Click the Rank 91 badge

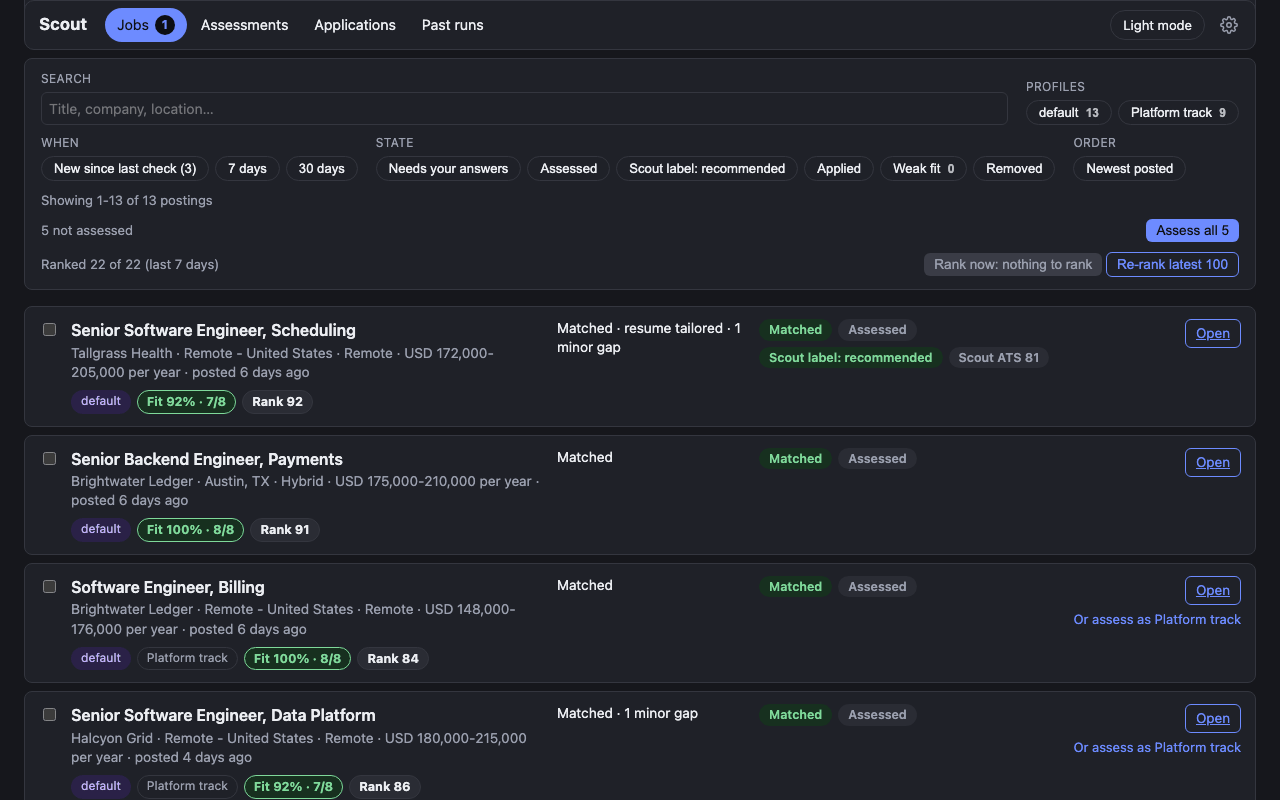pos(285,530)
